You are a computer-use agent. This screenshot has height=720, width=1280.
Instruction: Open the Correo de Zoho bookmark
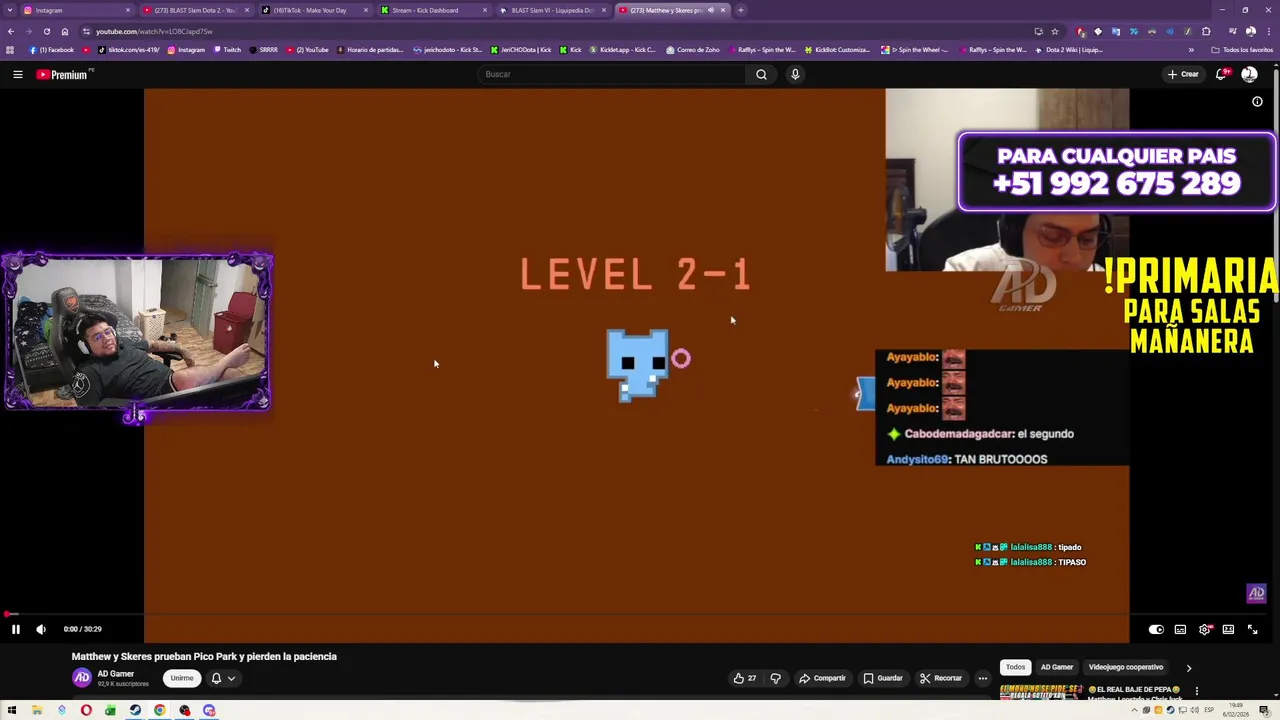[692, 50]
